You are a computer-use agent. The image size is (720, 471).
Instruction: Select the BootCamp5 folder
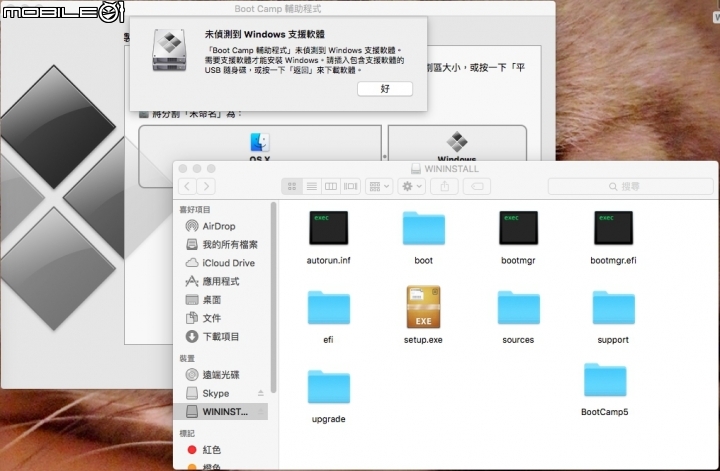click(605, 380)
